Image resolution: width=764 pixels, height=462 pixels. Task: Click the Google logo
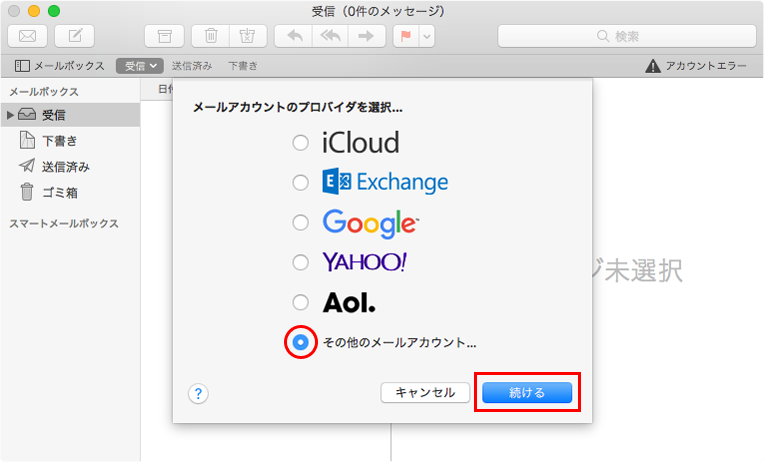coord(370,224)
